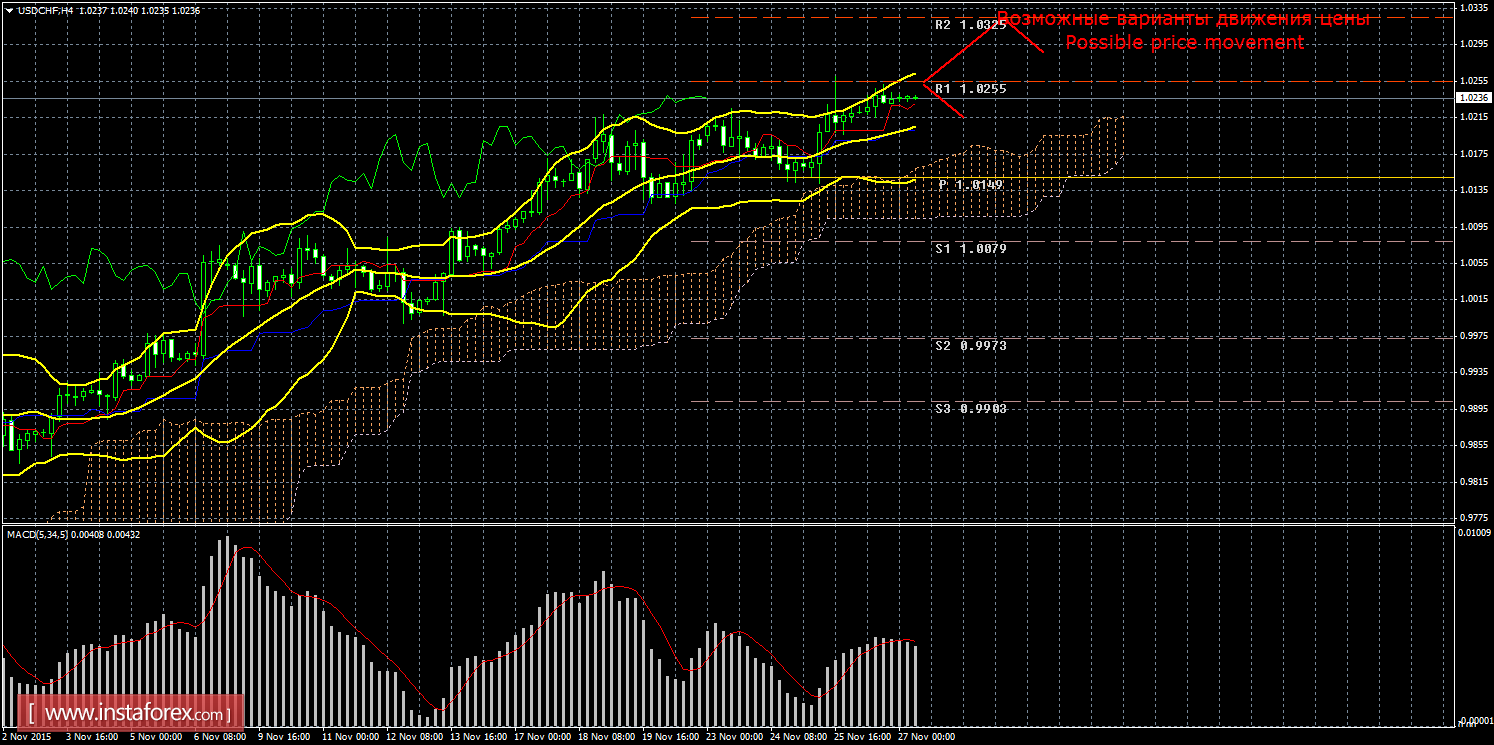Click 1.0175 on the price axis
Viewport: 1494px width, 745px height.
click(1474, 153)
